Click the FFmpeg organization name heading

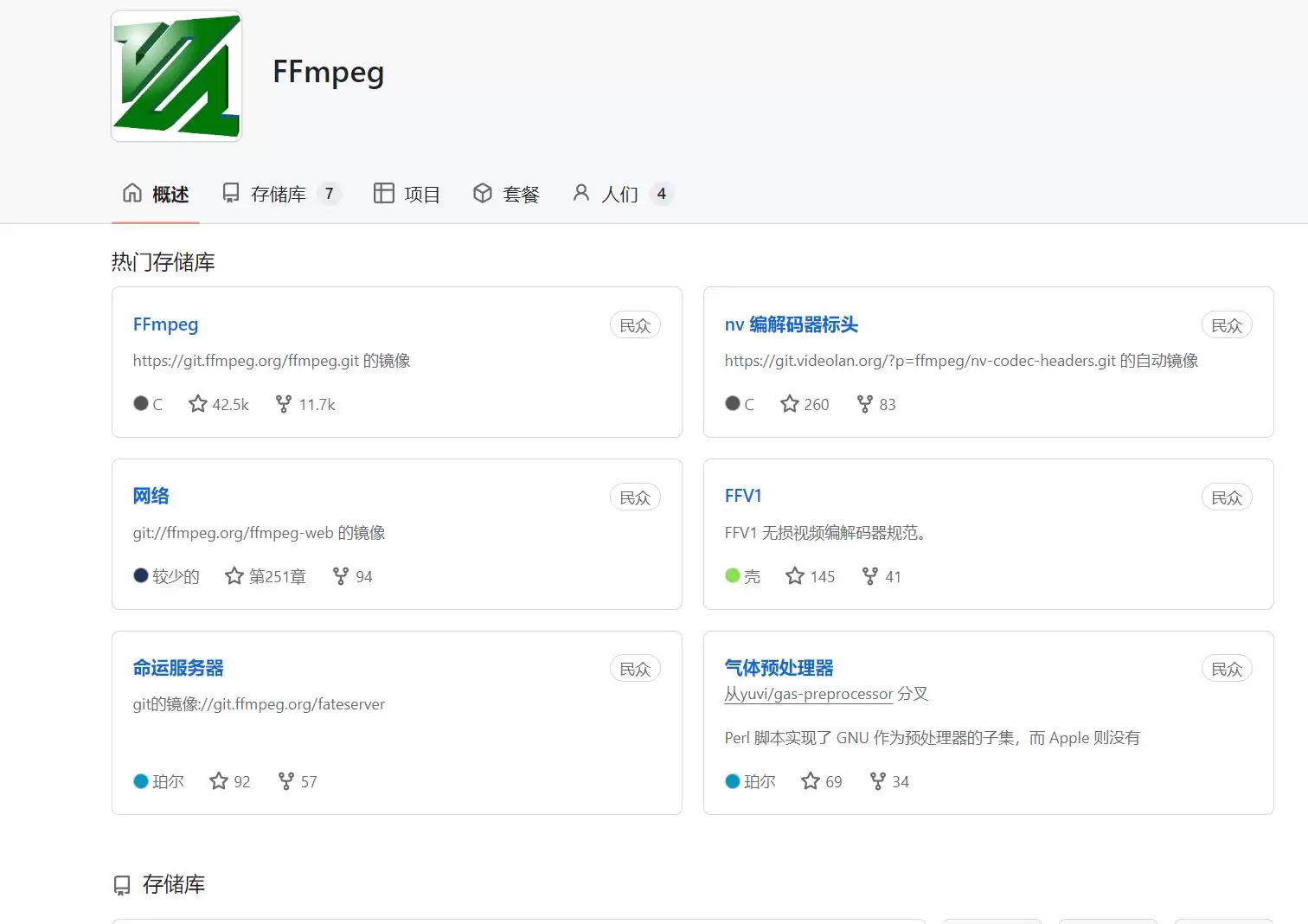coord(328,73)
